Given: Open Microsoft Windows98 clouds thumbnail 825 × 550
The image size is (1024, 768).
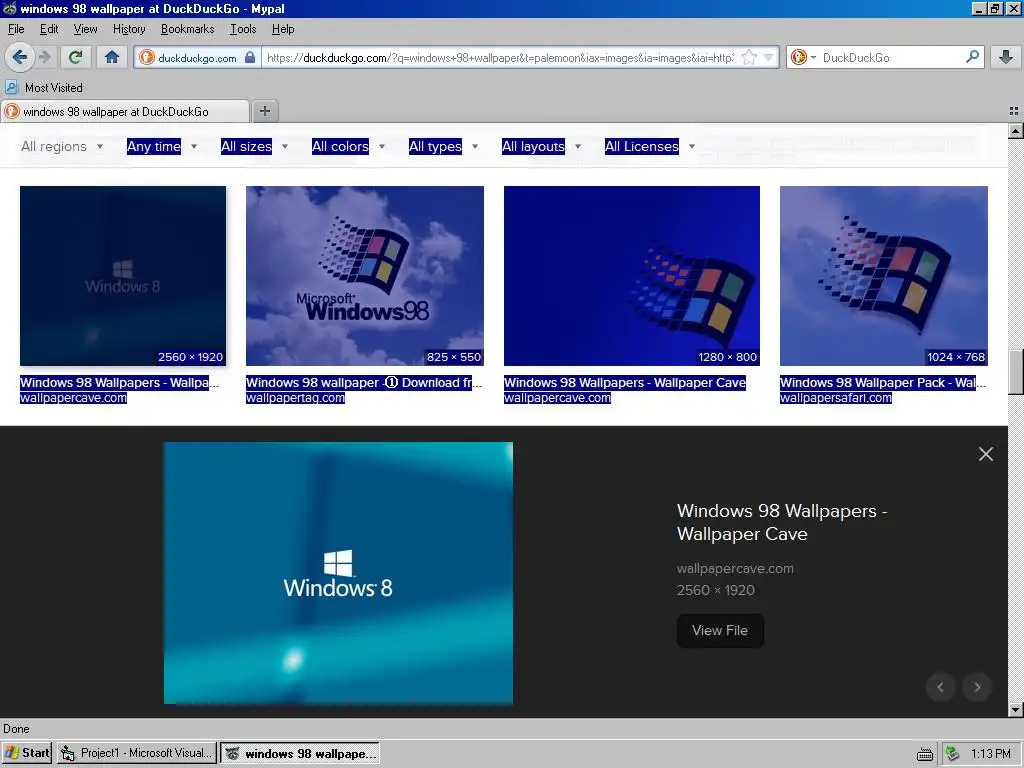Looking at the screenshot, I should pyautogui.click(x=364, y=276).
